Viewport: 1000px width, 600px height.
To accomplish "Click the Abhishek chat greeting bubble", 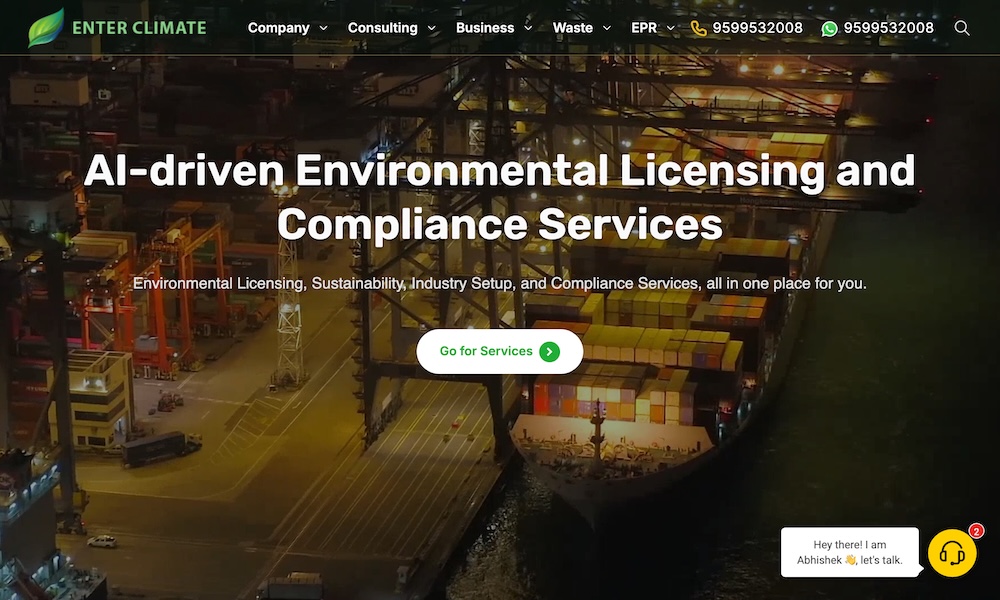I will click(x=849, y=553).
